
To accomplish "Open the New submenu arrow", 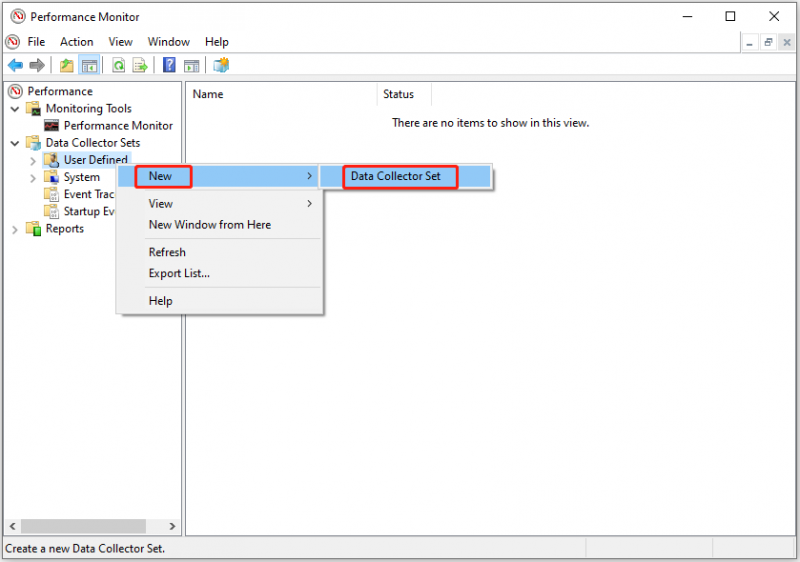I will 309,176.
